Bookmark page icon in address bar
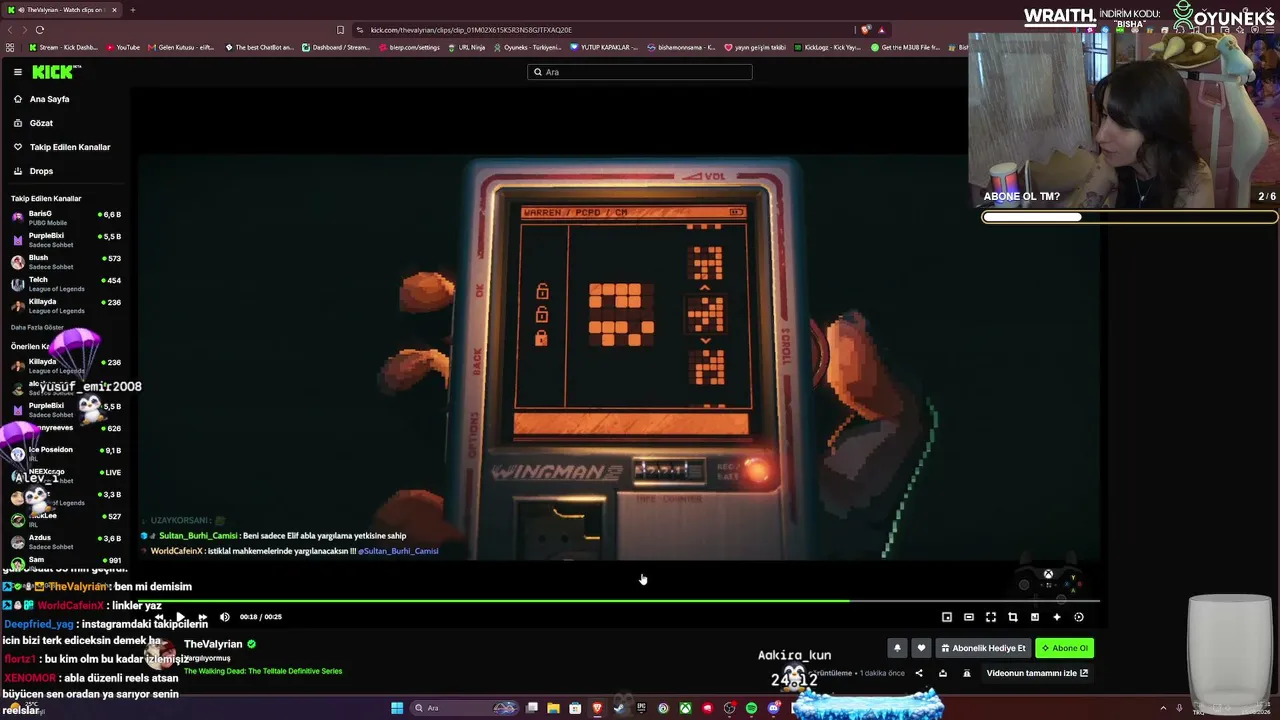1280x720 pixels. point(340,30)
